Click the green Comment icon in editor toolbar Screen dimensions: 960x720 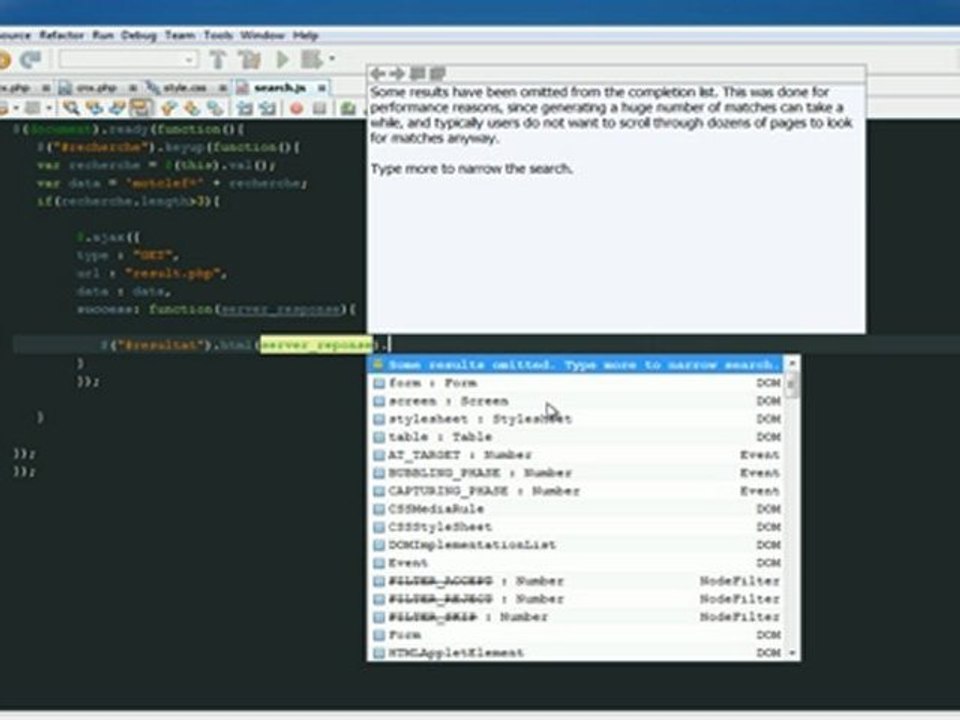point(348,108)
